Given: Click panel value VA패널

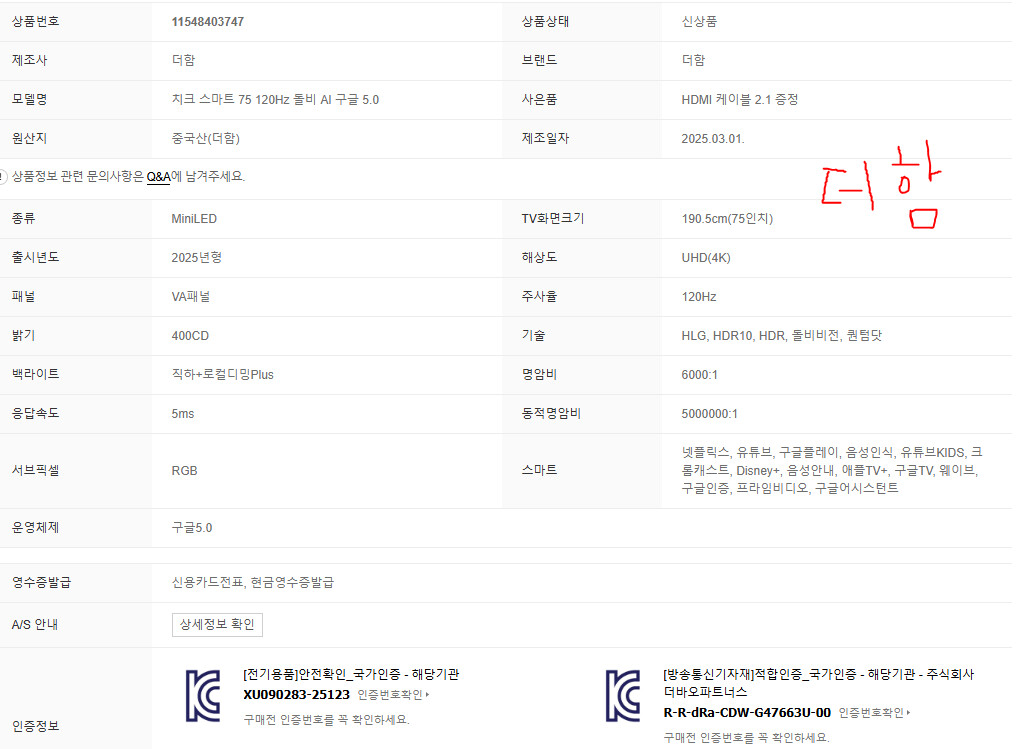Looking at the screenshot, I should (x=191, y=297).
